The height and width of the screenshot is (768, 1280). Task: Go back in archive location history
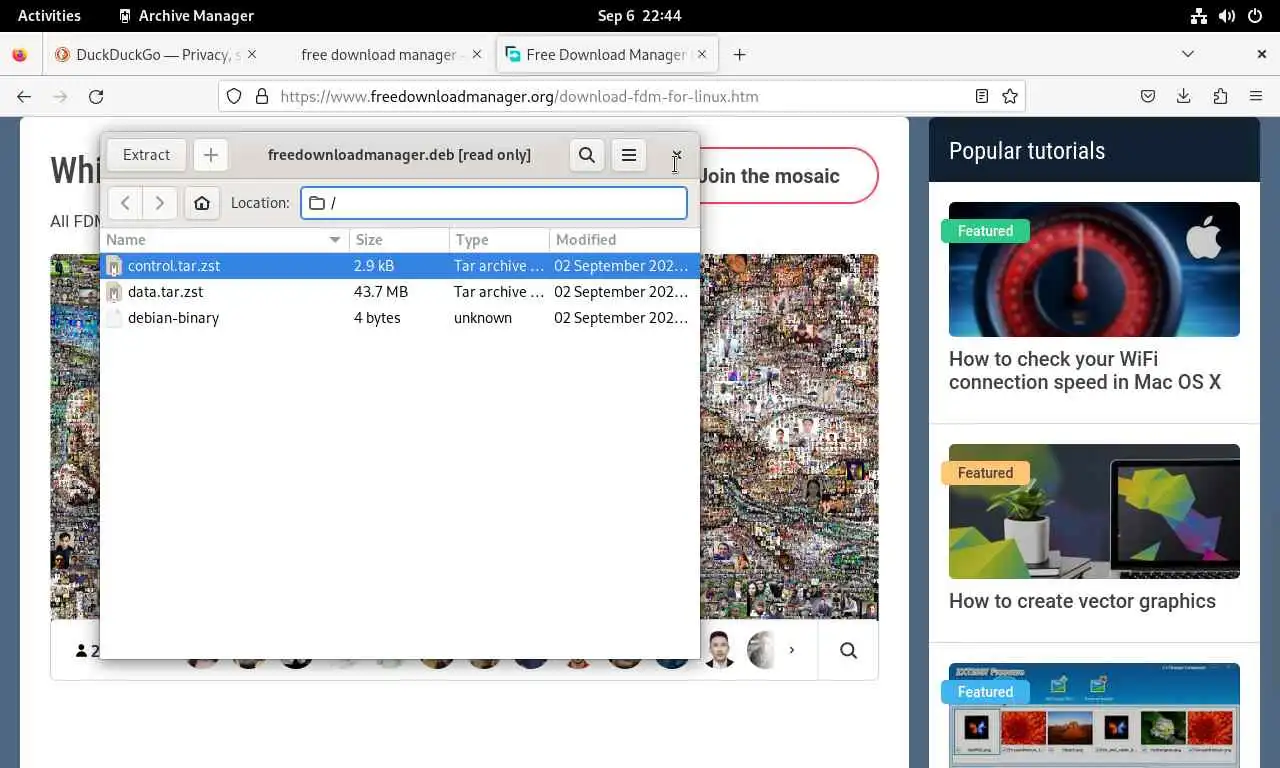pyautogui.click(x=125, y=203)
